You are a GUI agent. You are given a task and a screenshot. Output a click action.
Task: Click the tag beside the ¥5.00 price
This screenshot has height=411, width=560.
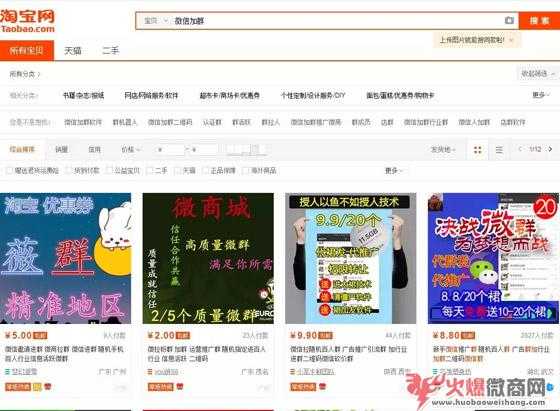click(40, 336)
